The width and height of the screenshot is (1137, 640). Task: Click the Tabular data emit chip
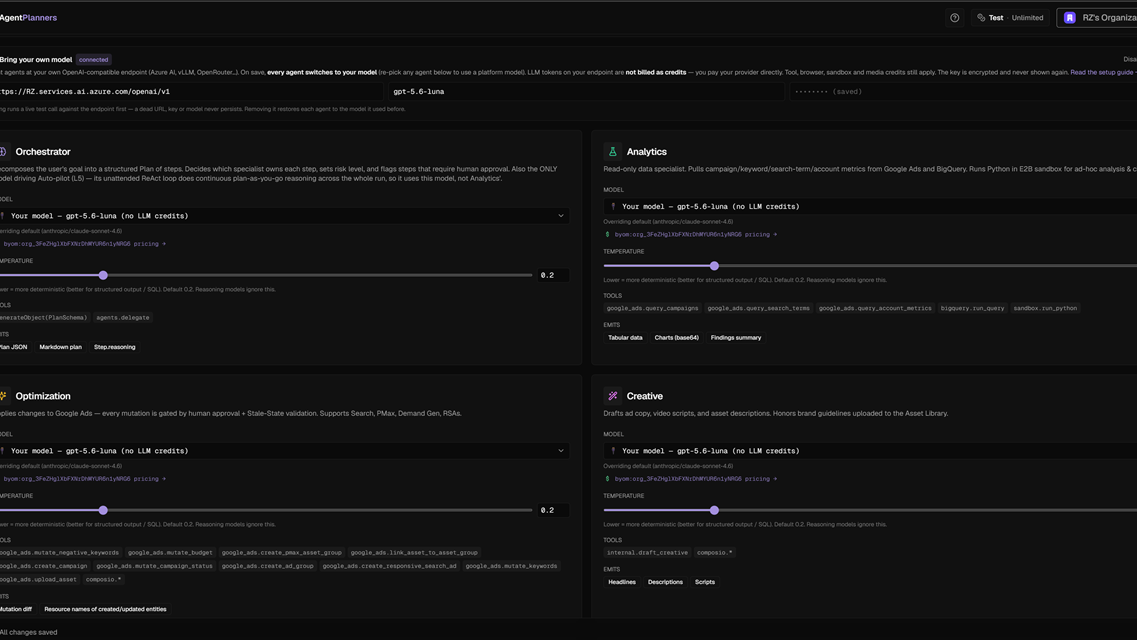tap(625, 338)
